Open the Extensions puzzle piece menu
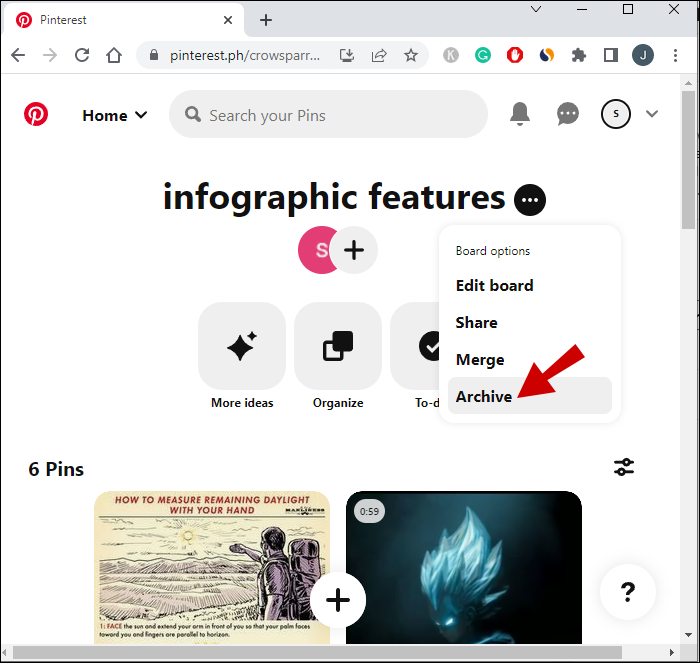The width and height of the screenshot is (700, 663). pyautogui.click(x=579, y=55)
